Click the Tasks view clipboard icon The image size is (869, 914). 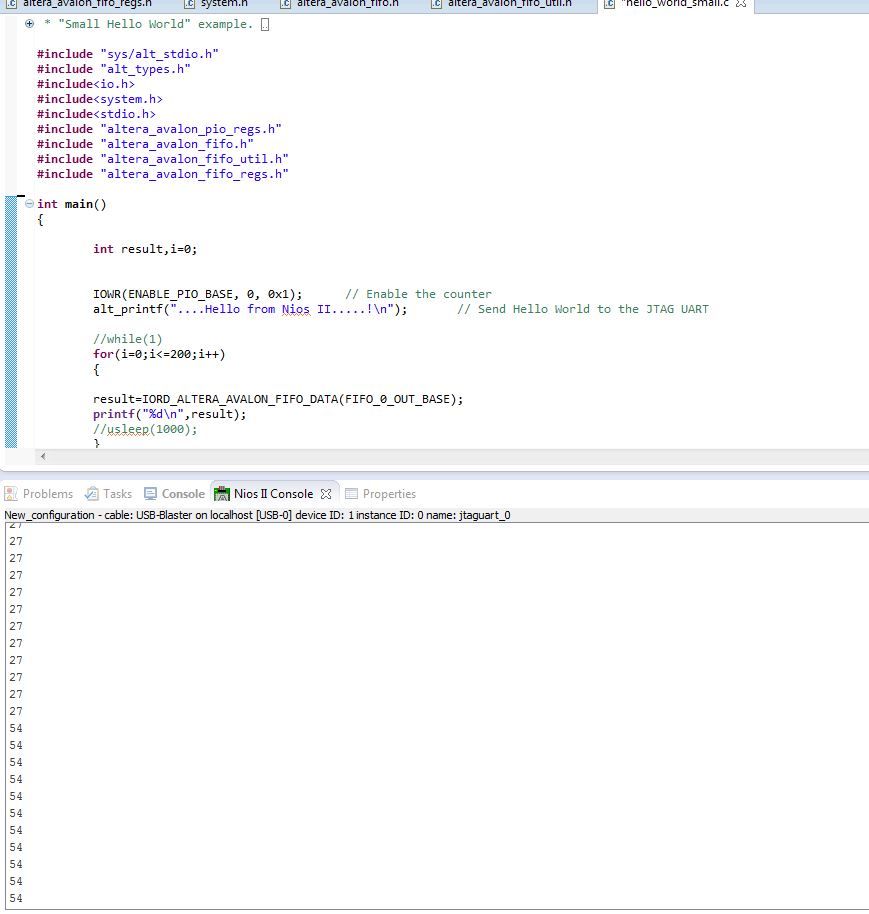[92, 494]
